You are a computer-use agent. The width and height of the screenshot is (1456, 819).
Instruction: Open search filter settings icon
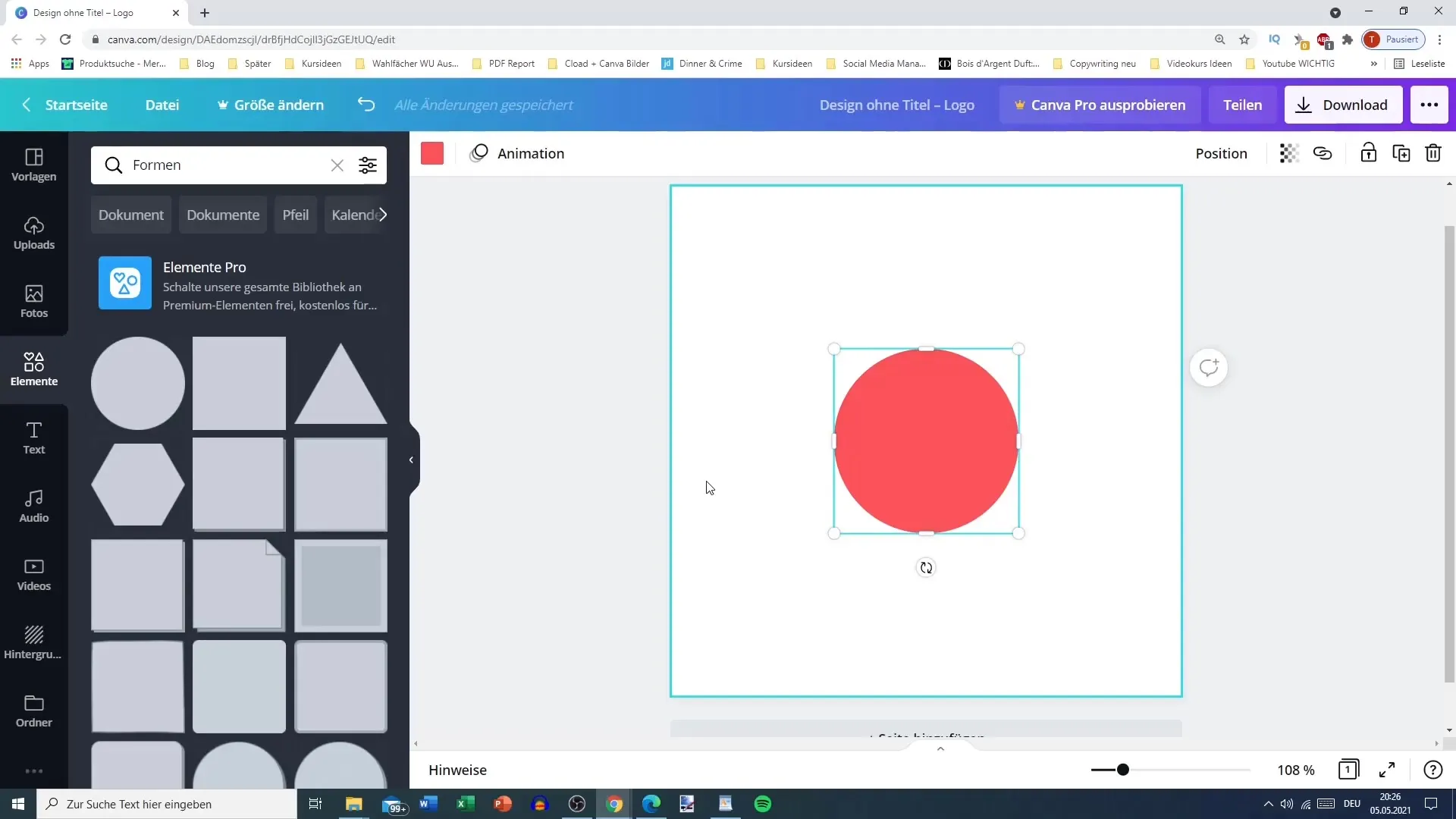tap(368, 165)
